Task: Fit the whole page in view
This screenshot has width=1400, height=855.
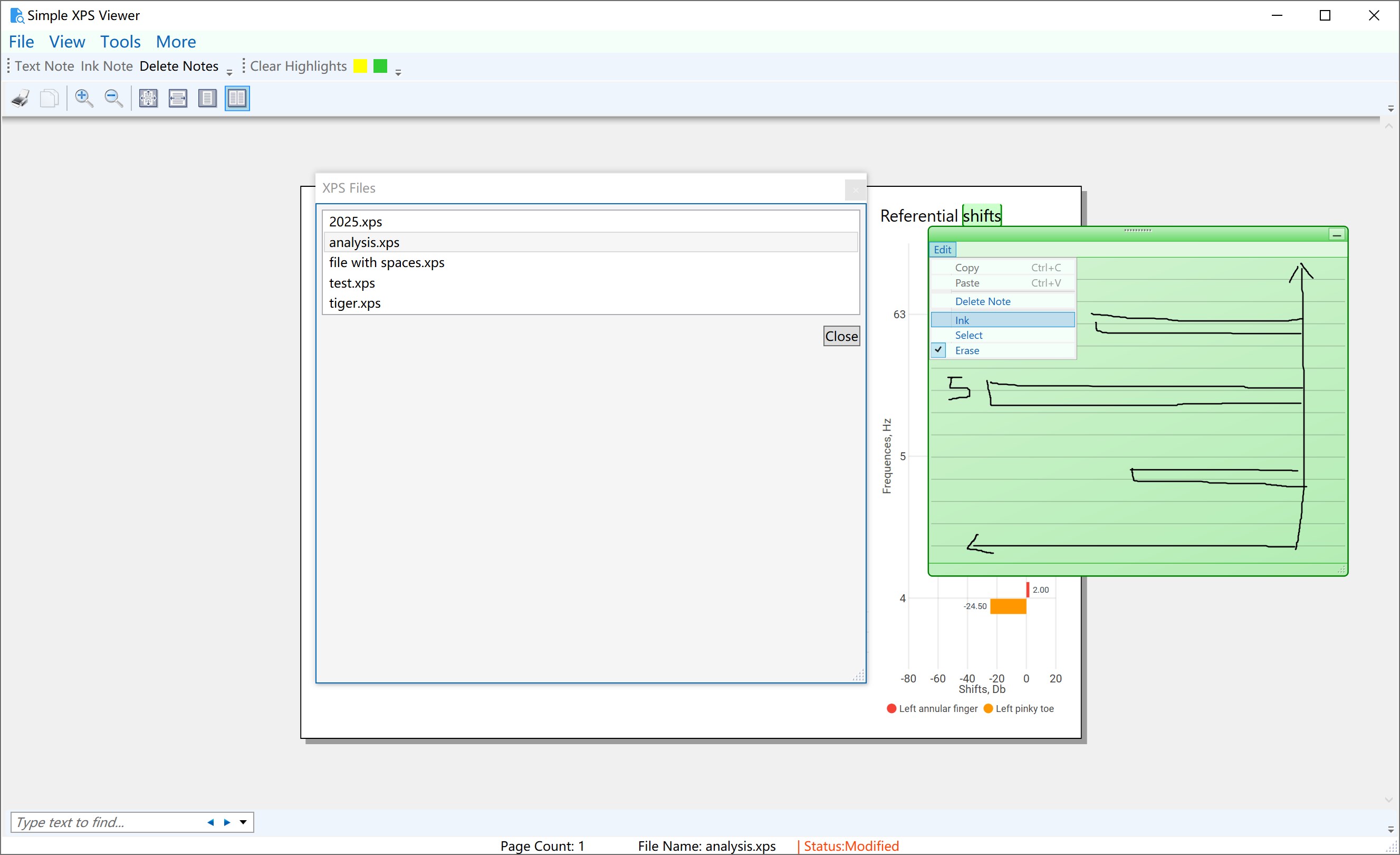Action: pos(148,98)
